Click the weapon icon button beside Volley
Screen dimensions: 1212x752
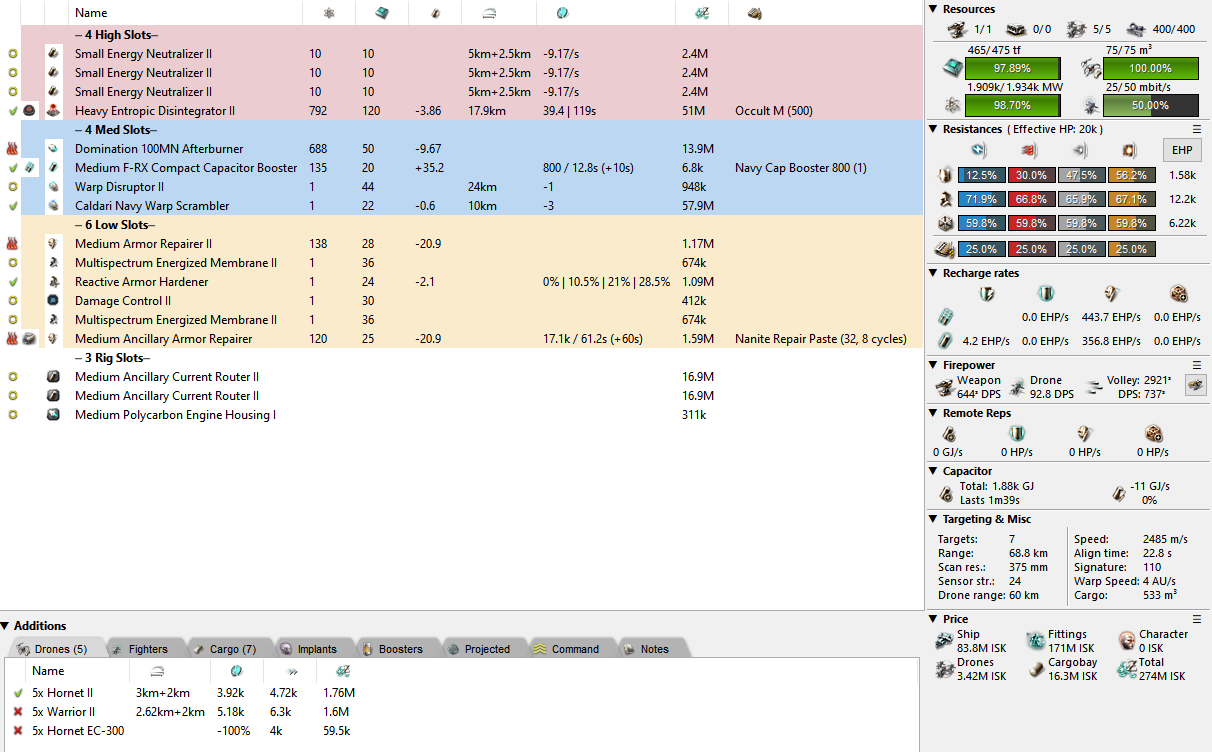coord(1195,384)
